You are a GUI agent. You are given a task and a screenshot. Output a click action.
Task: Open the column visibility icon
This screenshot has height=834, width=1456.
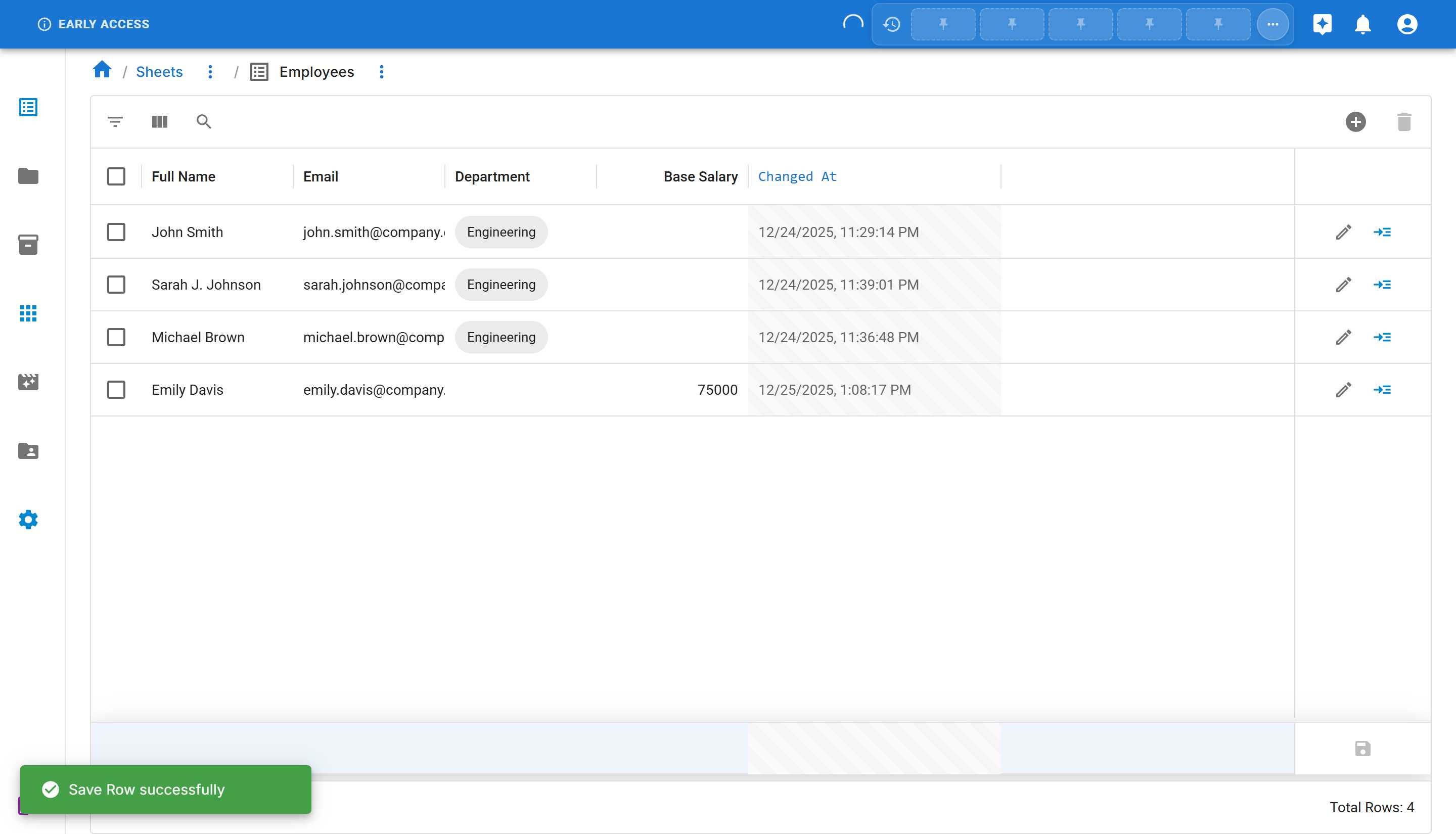159,121
